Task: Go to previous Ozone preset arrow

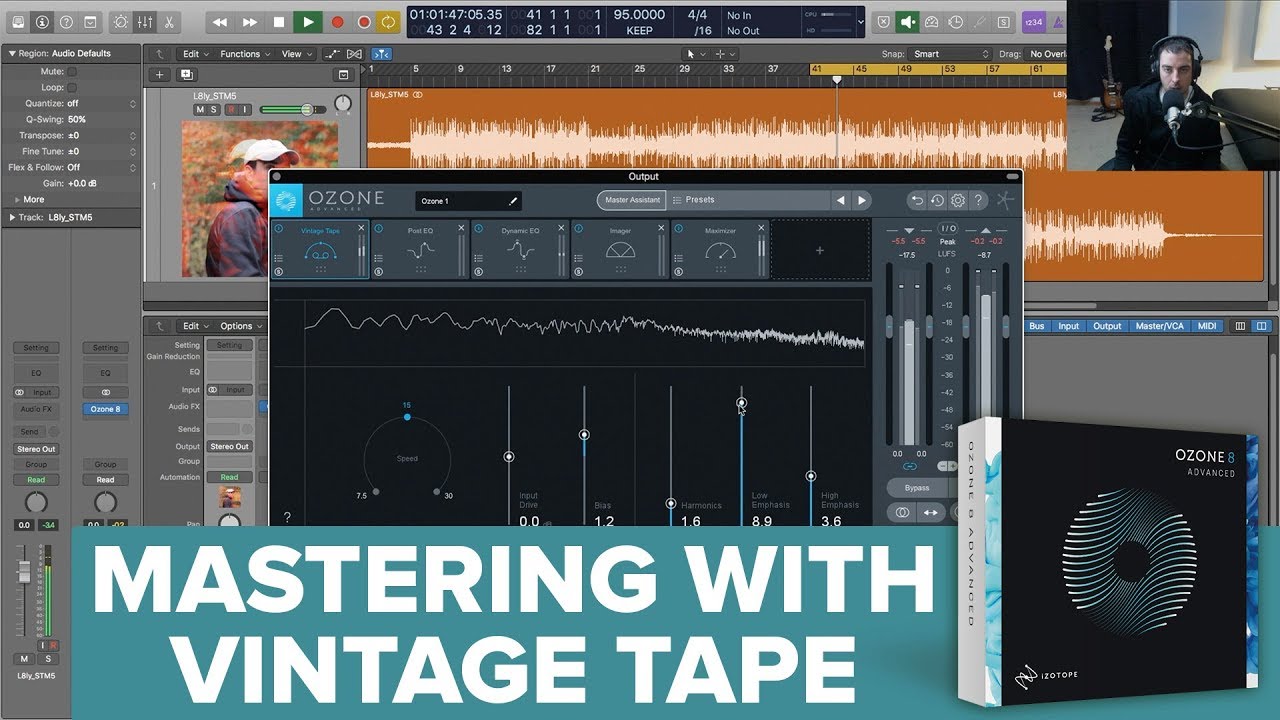Action: [x=841, y=200]
